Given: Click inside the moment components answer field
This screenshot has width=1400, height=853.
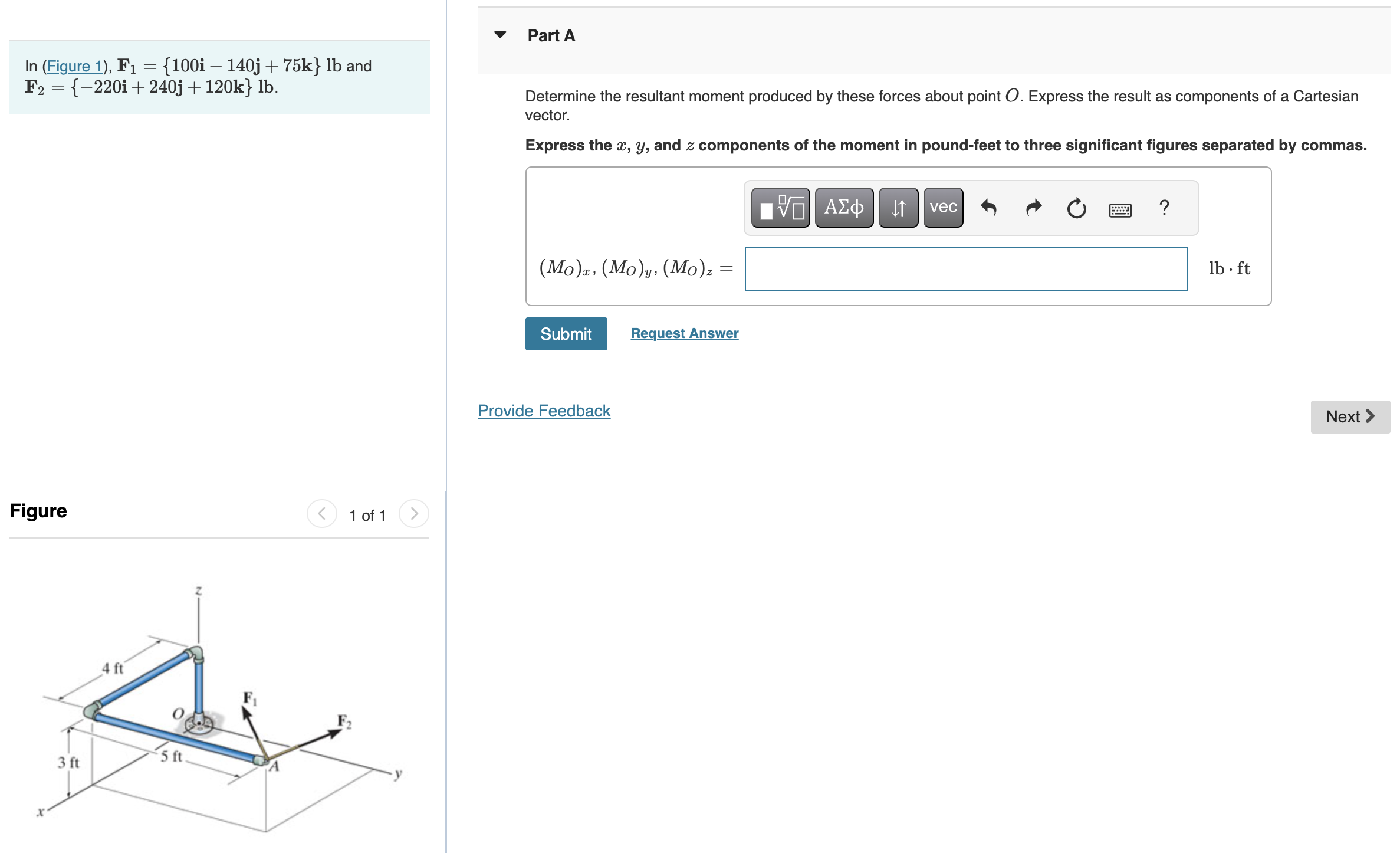Looking at the screenshot, I should [x=966, y=269].
